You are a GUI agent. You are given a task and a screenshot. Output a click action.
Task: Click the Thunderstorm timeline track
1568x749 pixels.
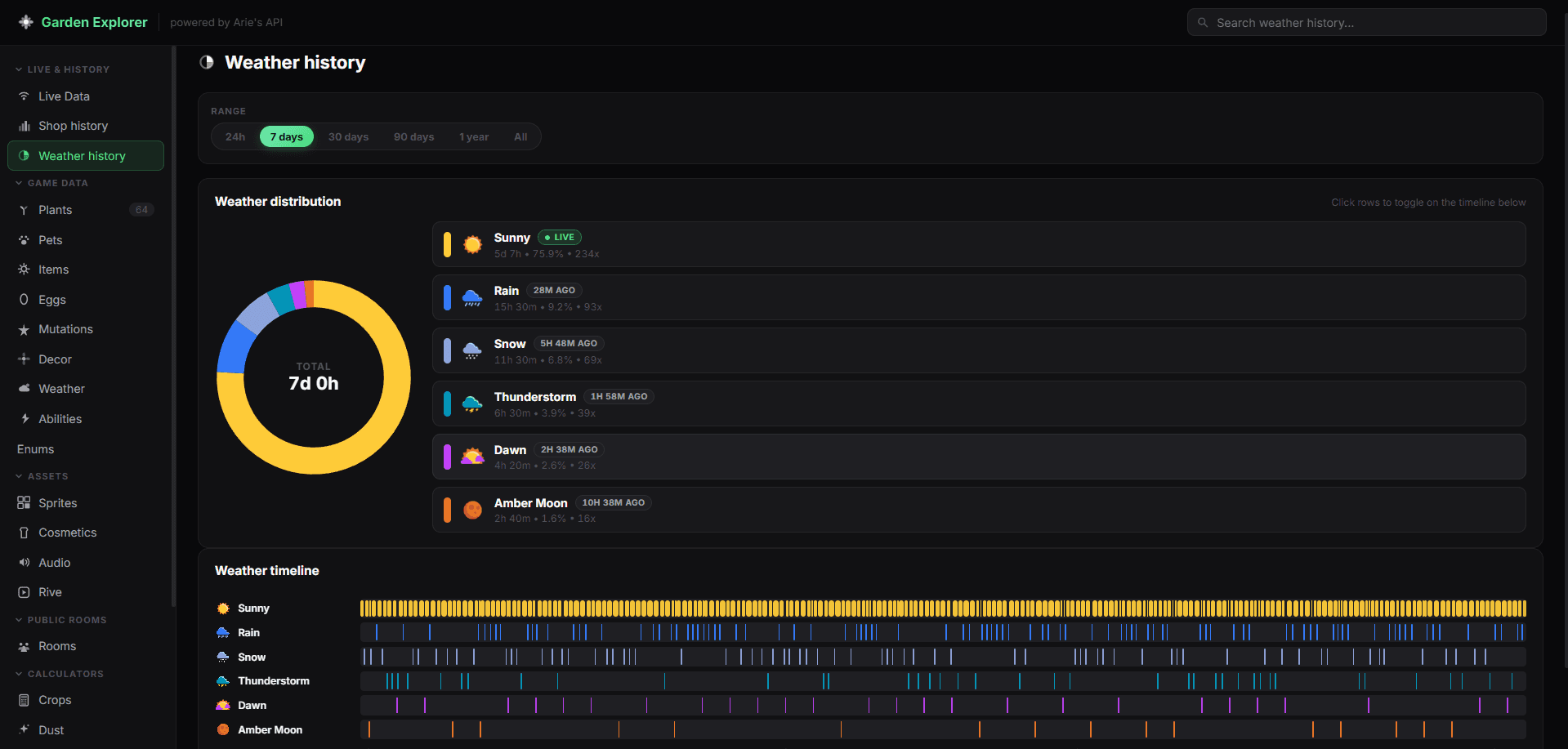click(943, 681)
